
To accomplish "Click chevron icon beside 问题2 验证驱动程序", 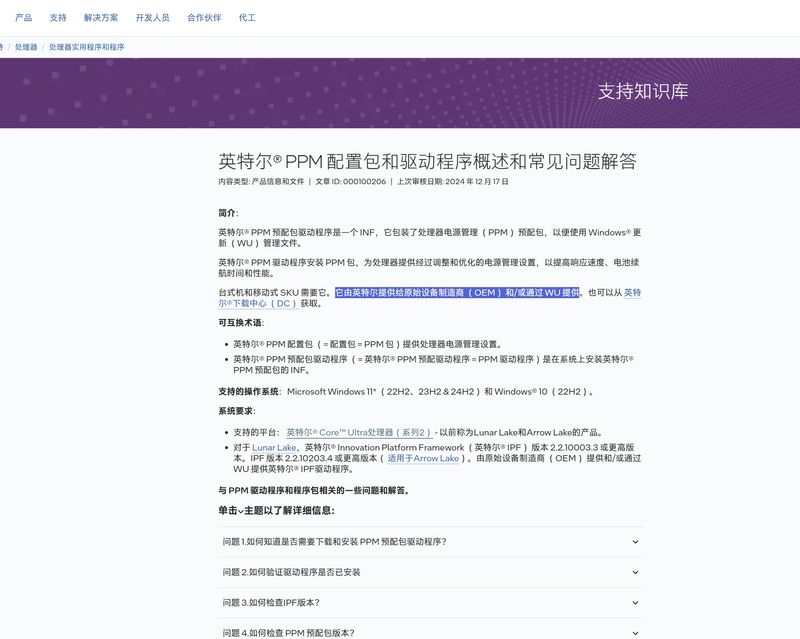I will tap(635, 572).
